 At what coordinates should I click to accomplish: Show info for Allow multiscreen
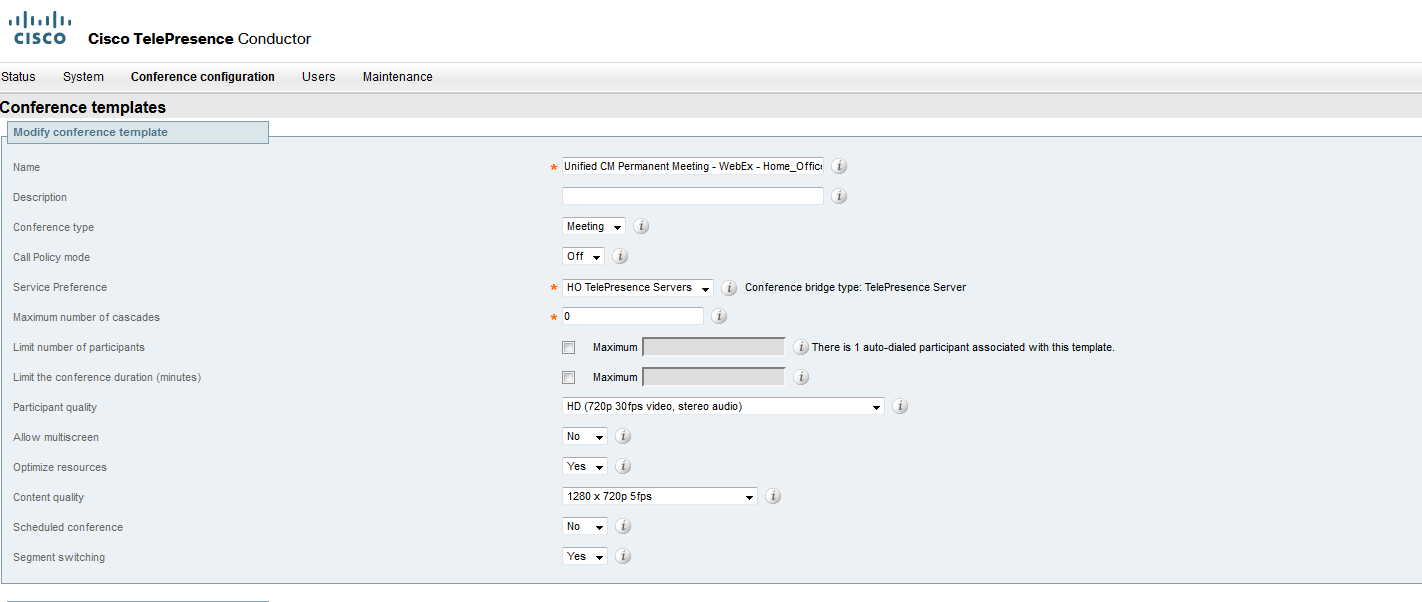pos(623,437)
